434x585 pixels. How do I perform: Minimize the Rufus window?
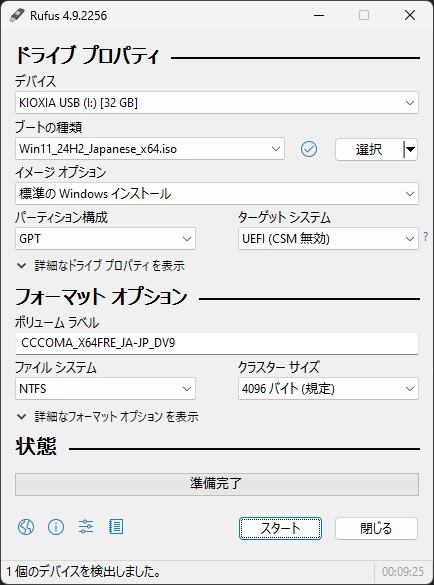click(x=319, y=15)
